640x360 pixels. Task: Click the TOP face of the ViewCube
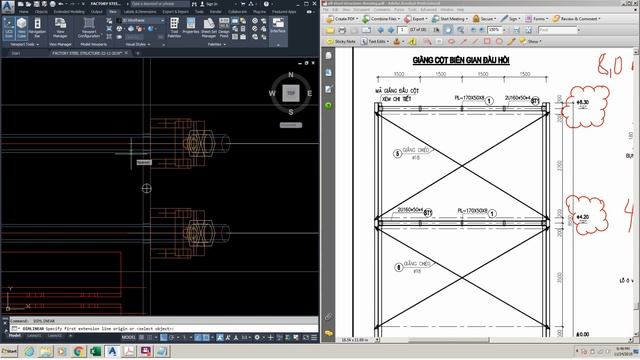coord(291,93)
